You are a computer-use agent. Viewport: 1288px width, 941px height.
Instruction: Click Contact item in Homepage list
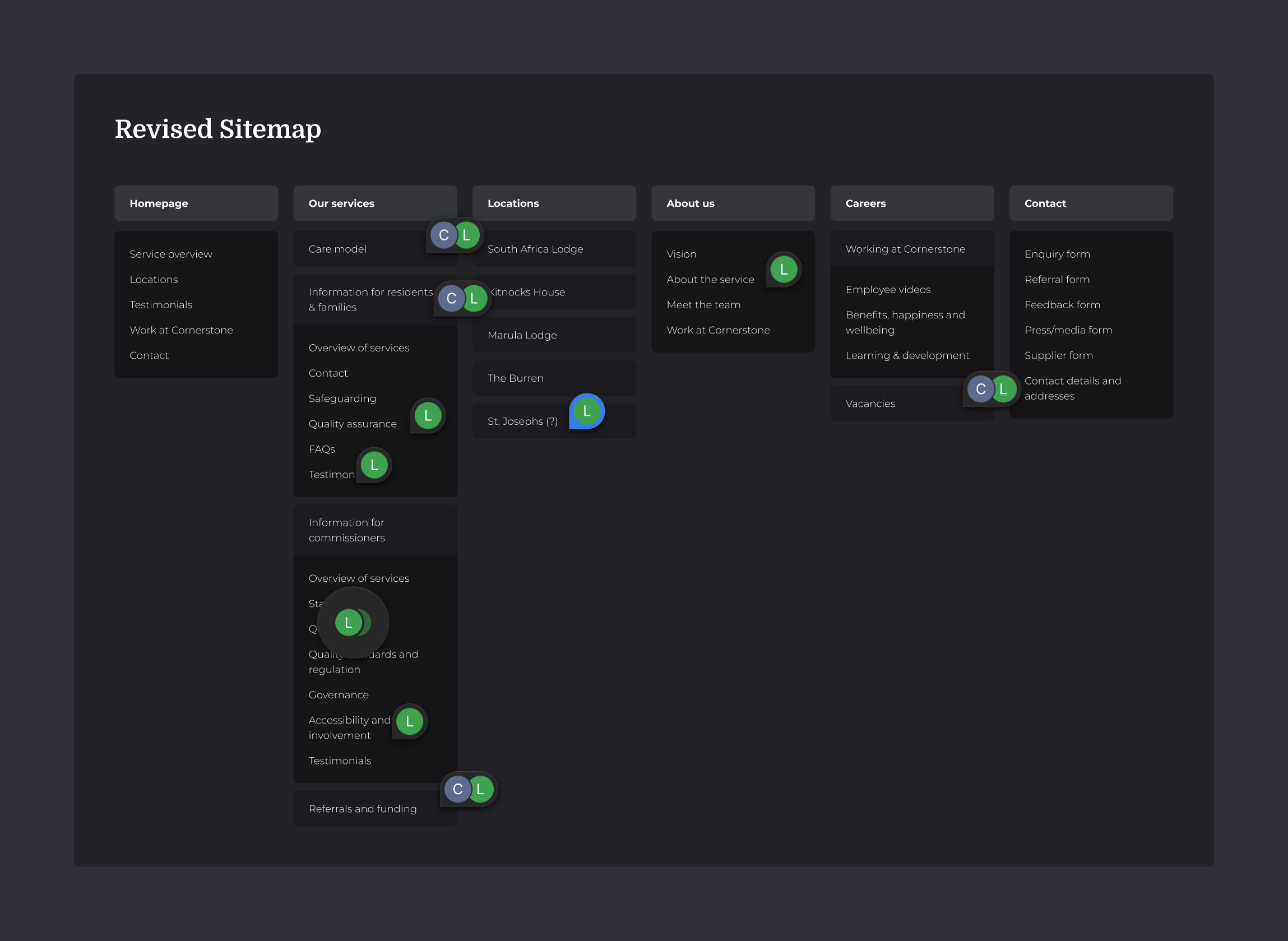[149, 355]
